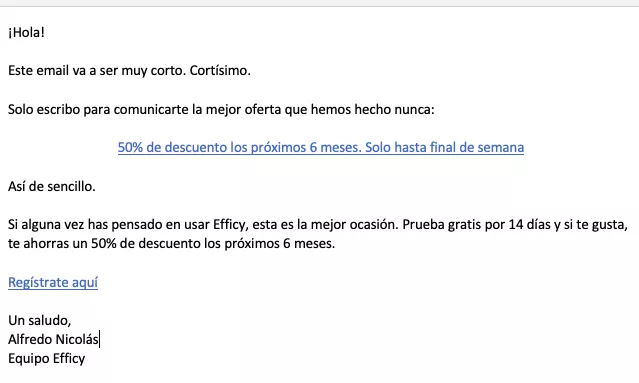Click the 'Equipo Efficy' signature line
Viewport: 639px width, 383px height.
click(x=47, y=359)
